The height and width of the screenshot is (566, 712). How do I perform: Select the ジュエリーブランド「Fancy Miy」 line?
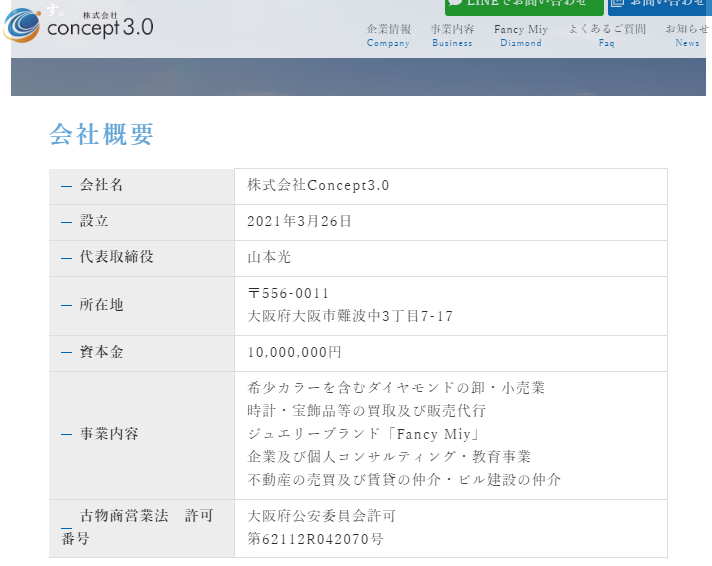tap(364, 434)
